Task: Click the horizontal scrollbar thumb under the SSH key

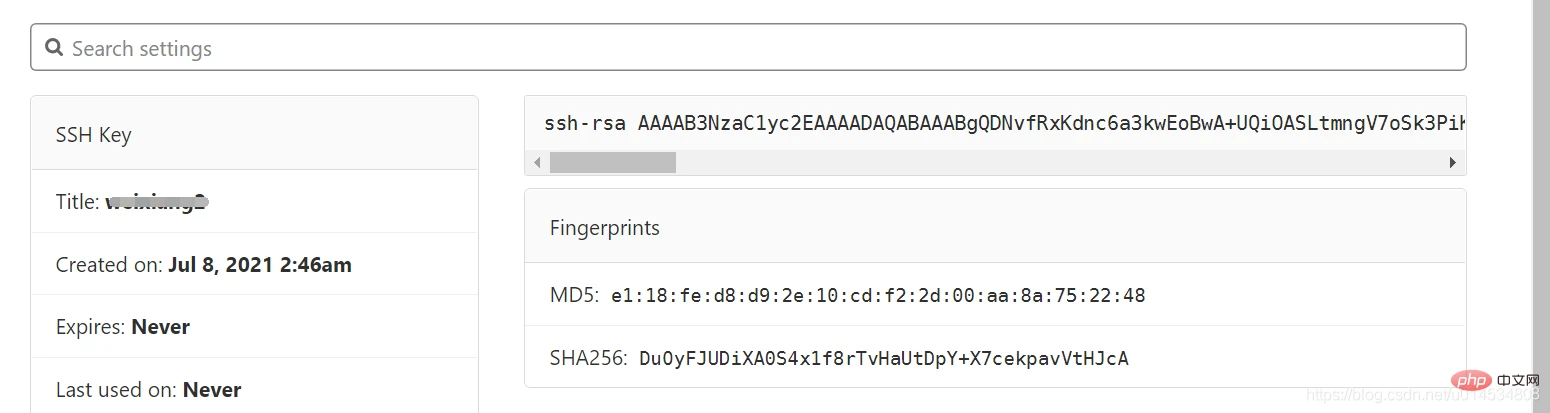Action: tap(612, 162)
